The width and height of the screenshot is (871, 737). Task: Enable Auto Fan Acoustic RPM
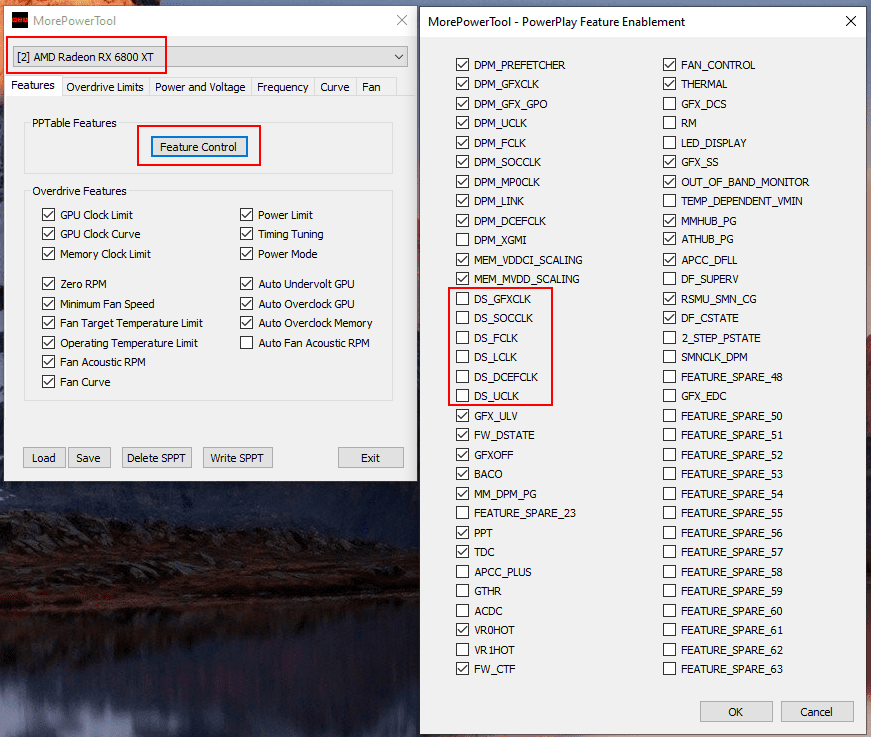pos(247,343)
